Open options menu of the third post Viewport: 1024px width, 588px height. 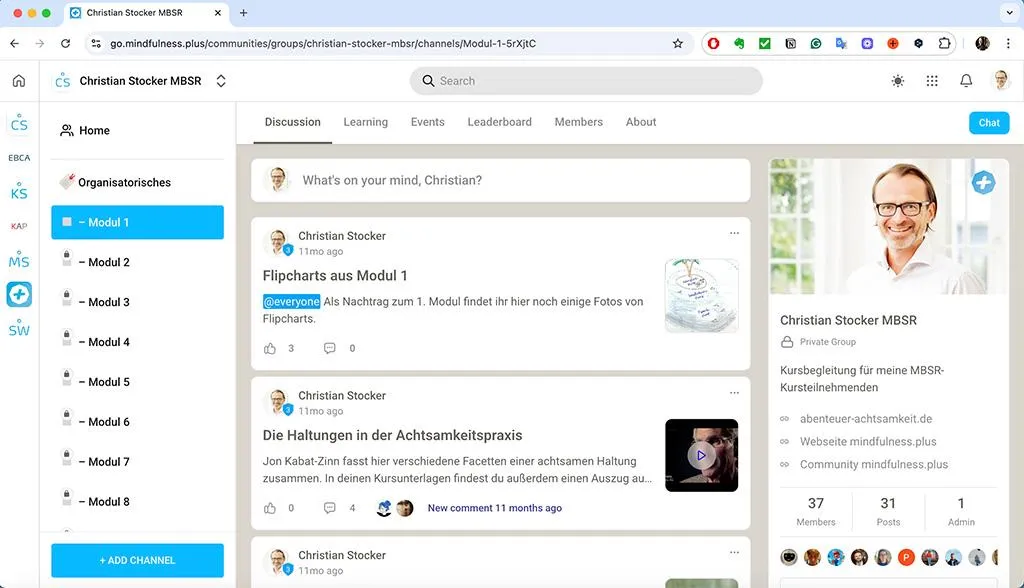click(x=734, y=552)
